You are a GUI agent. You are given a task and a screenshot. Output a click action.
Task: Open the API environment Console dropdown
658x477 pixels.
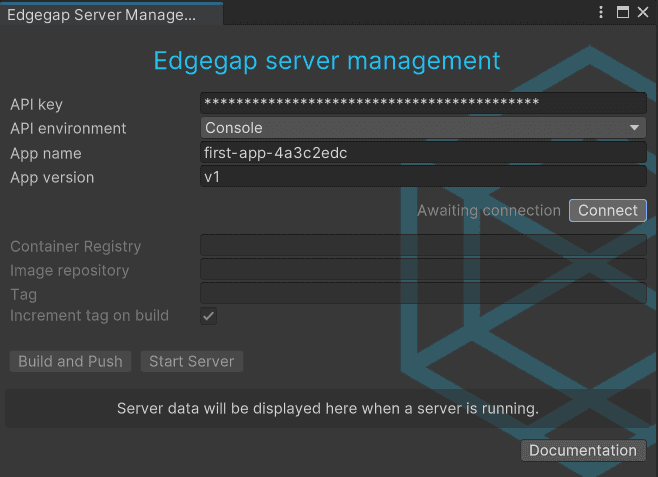pyautogui.click(x=423, y=128)
